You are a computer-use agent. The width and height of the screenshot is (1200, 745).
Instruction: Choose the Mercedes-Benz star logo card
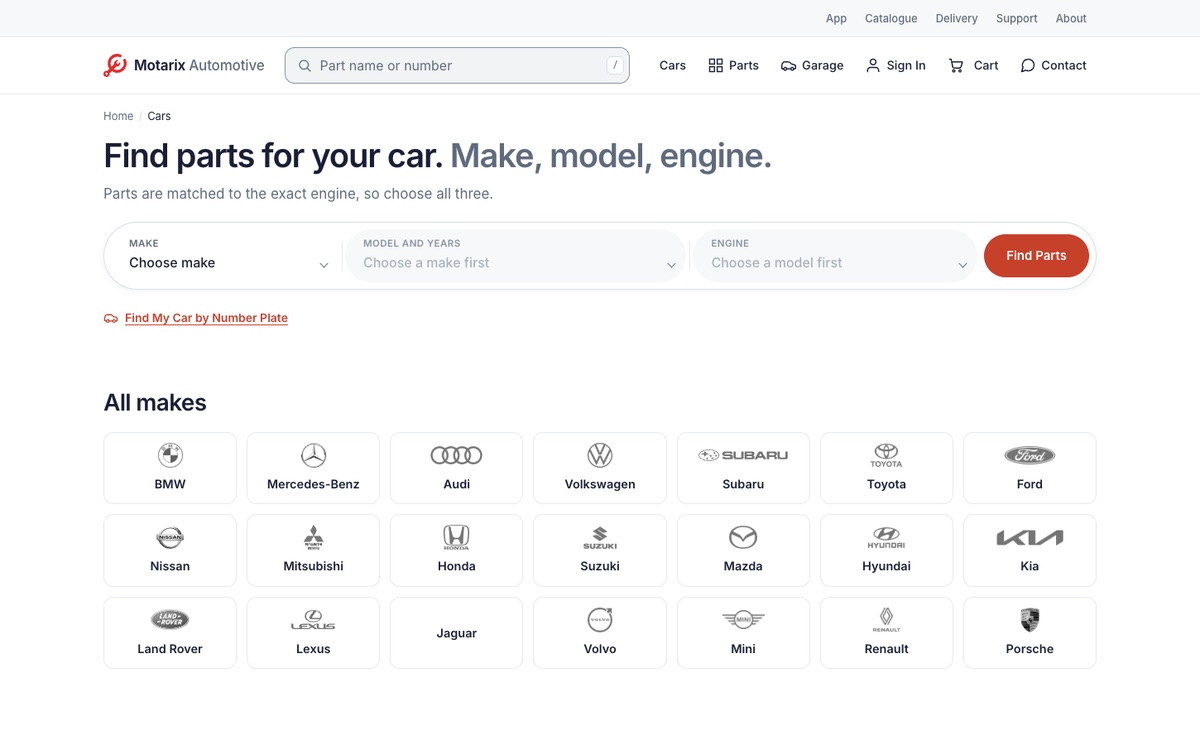[x=313, y=468]
